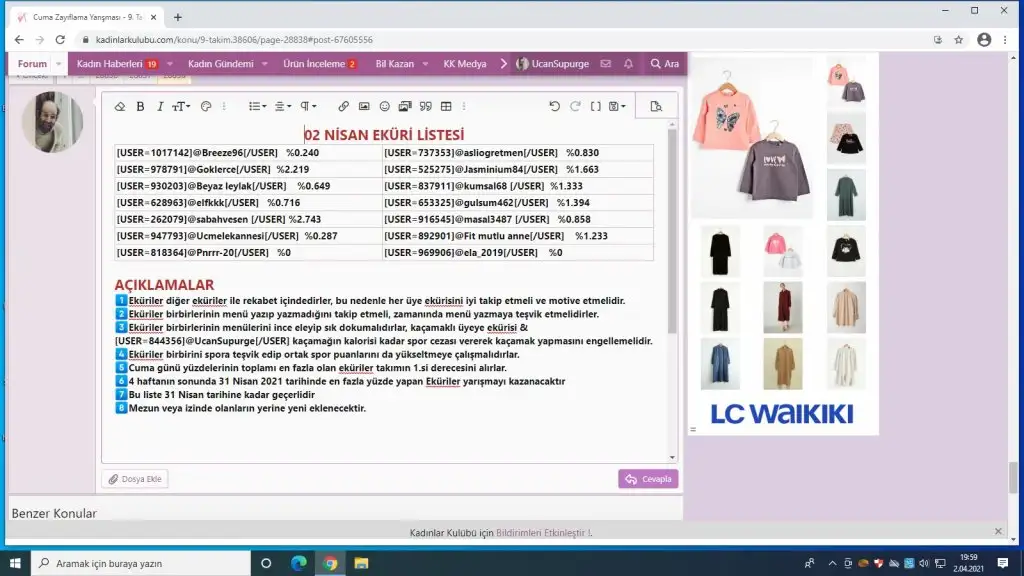This screenshot has height=576, width=1024.
Task: Toggle italic text formatting
Action: (159, 106)
